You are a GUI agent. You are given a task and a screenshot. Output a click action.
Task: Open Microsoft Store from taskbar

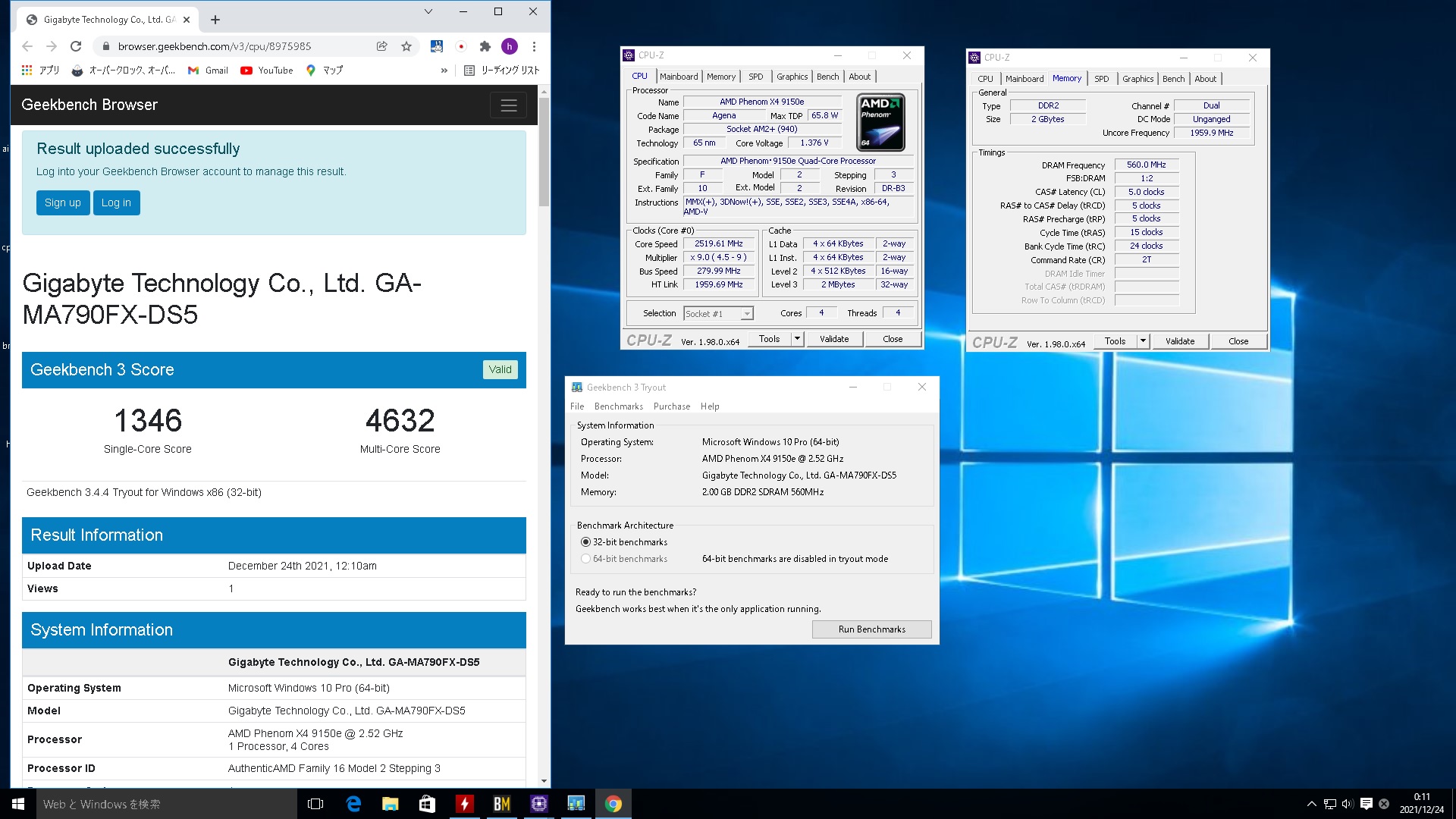pos(428,804)
